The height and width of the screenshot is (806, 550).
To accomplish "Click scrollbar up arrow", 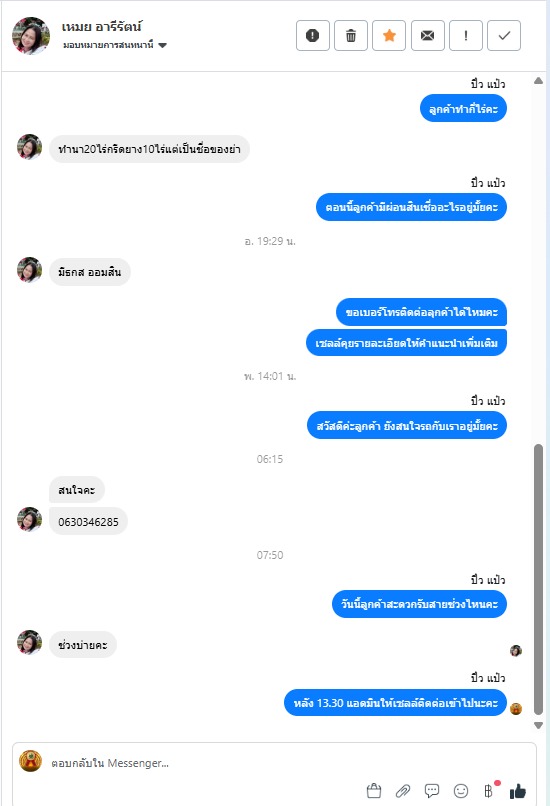I will [539, 81].
